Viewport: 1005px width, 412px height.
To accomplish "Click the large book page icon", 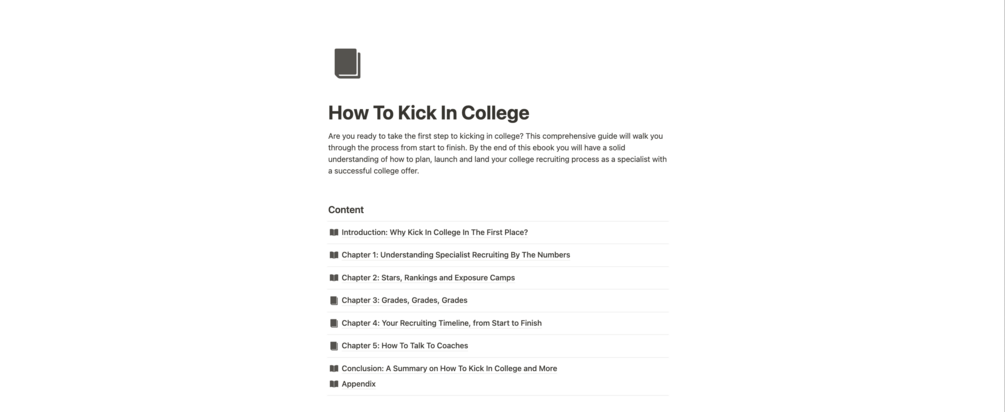I will (x=347, y=63).
